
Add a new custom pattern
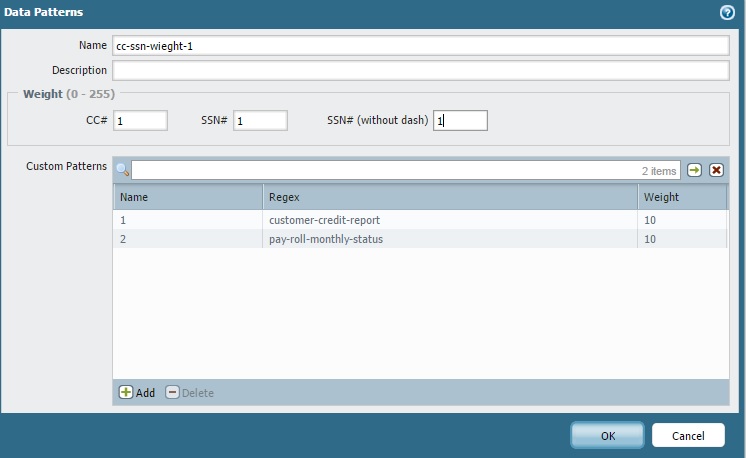137,392
